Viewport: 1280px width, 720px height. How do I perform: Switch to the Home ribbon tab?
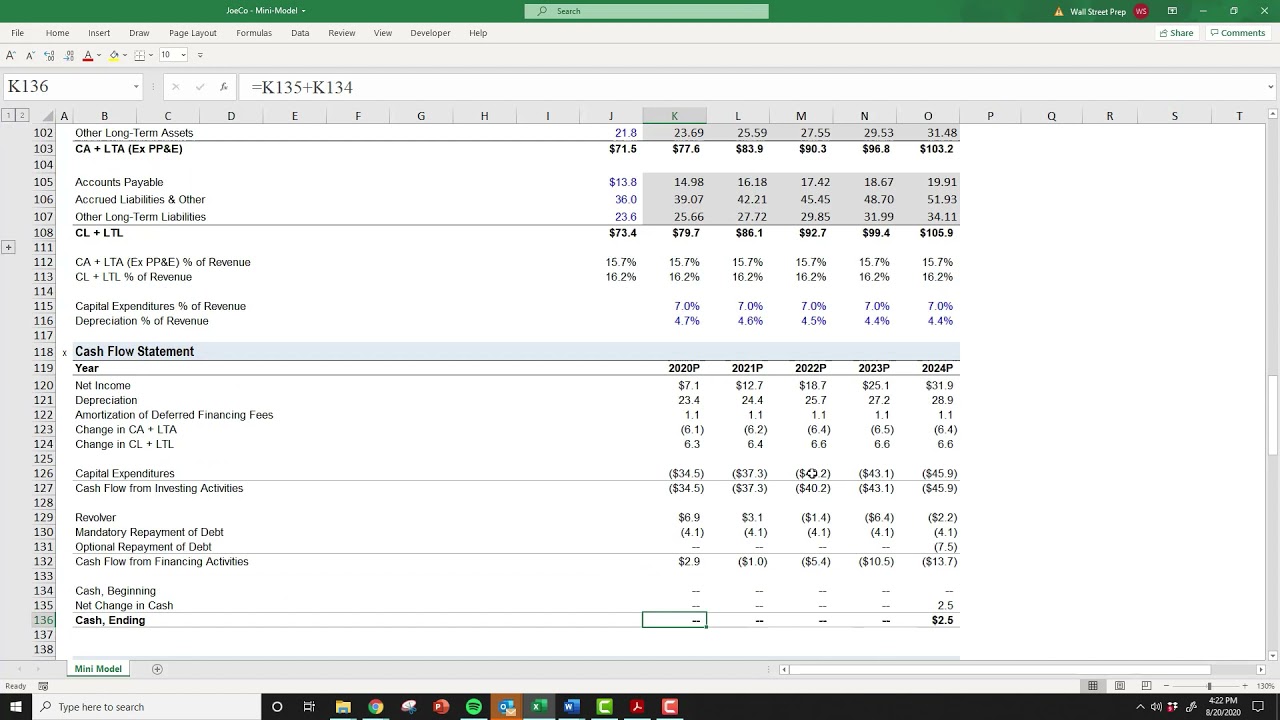(57, 33)
